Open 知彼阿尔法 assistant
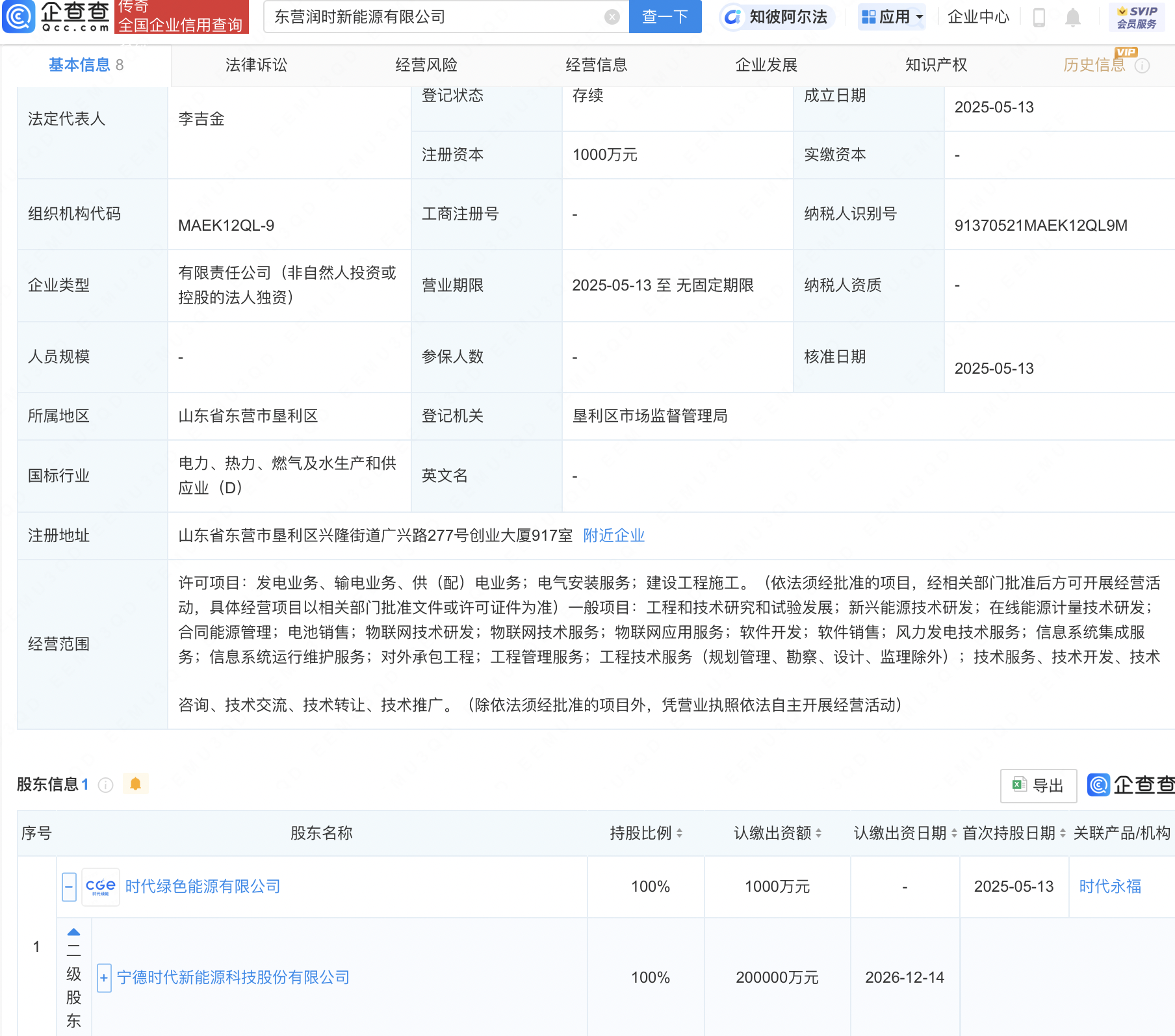 pos(777,17)
